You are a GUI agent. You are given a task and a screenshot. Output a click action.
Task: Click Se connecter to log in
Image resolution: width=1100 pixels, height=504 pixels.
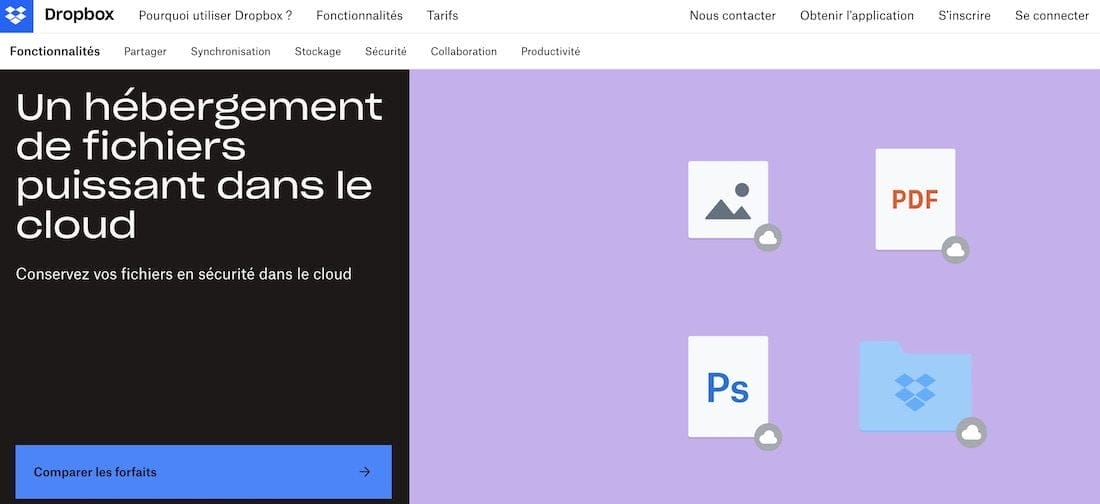click(x=1052, y=15)
